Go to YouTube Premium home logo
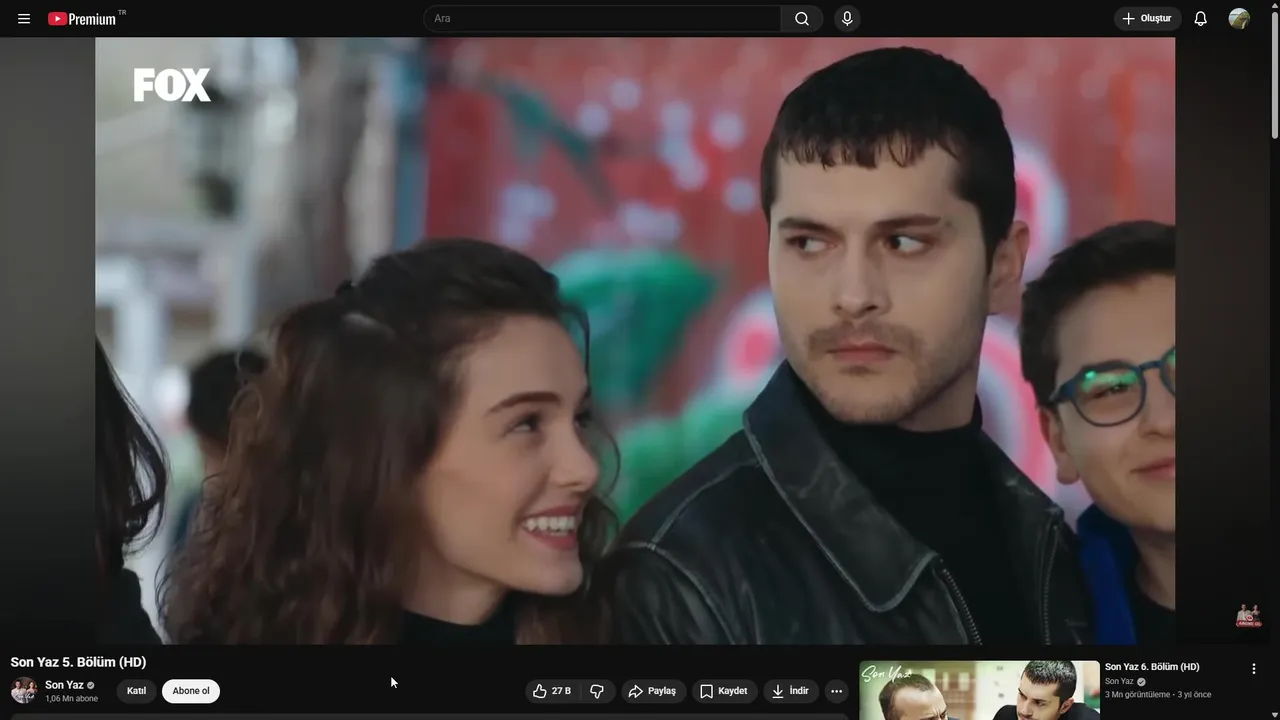This screenshot has height=720, width=1280. click(x=82, y=19)
